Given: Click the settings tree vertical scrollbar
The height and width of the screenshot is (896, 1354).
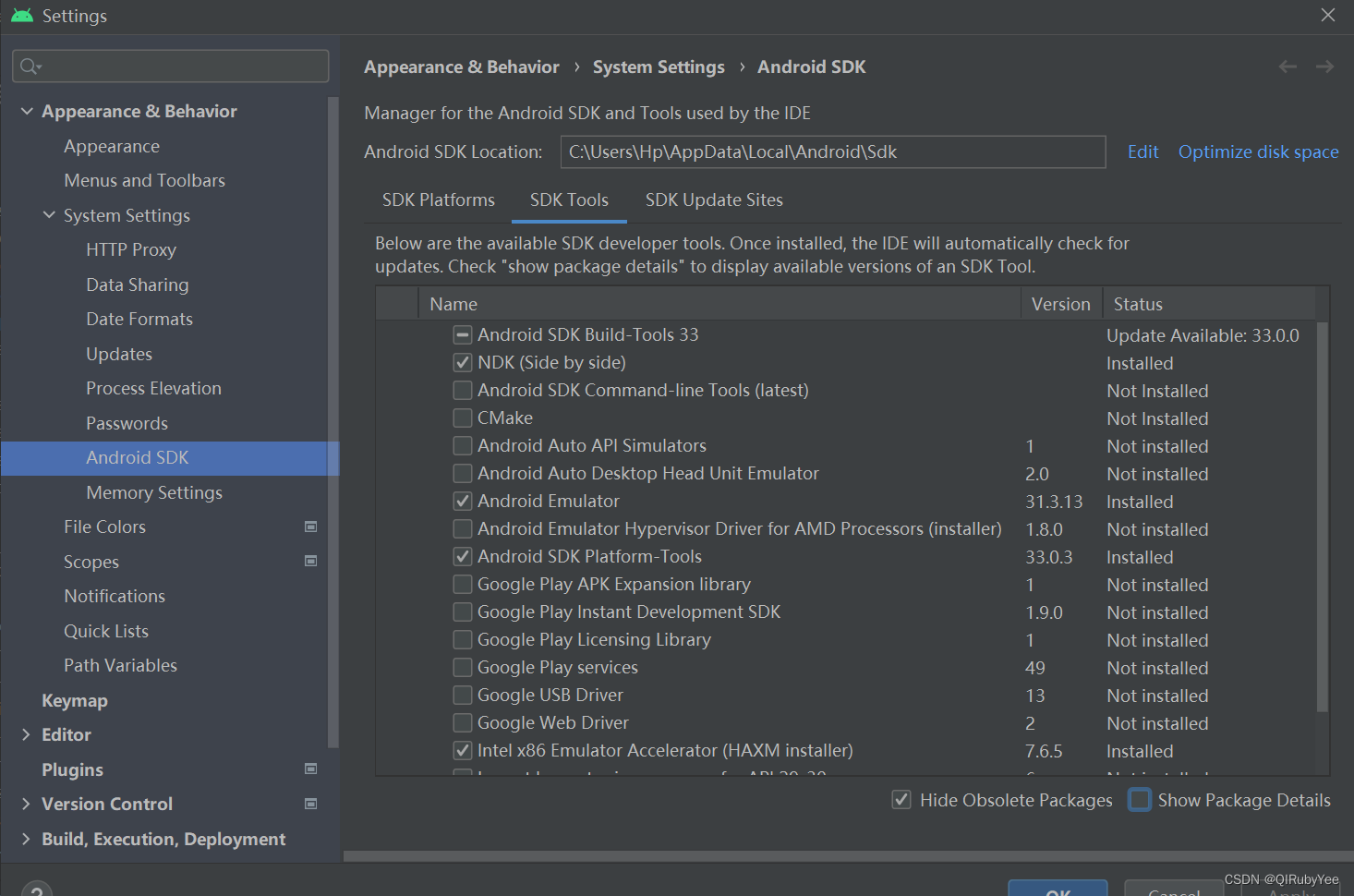Looking at the screenshot, I should (332, 420).
